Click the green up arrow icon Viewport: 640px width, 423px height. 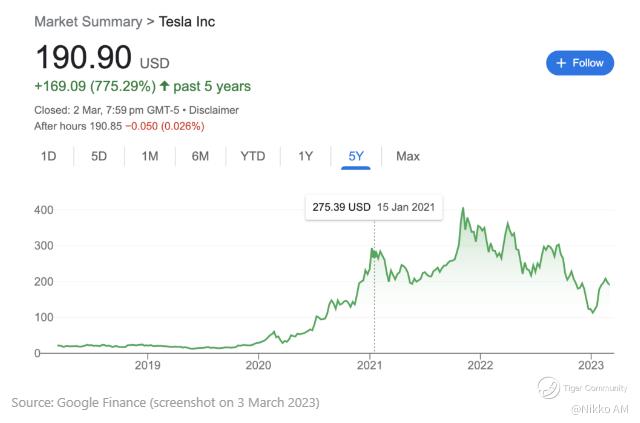click(x=165, y=87)
